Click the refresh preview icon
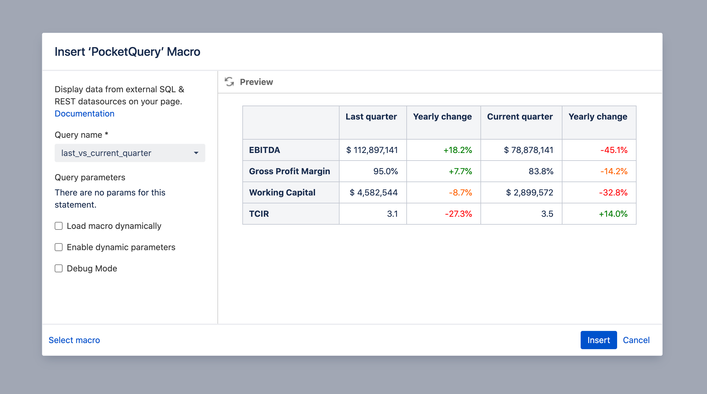Image resolution: width=707 pixels, height=394 pixels. 230,82
